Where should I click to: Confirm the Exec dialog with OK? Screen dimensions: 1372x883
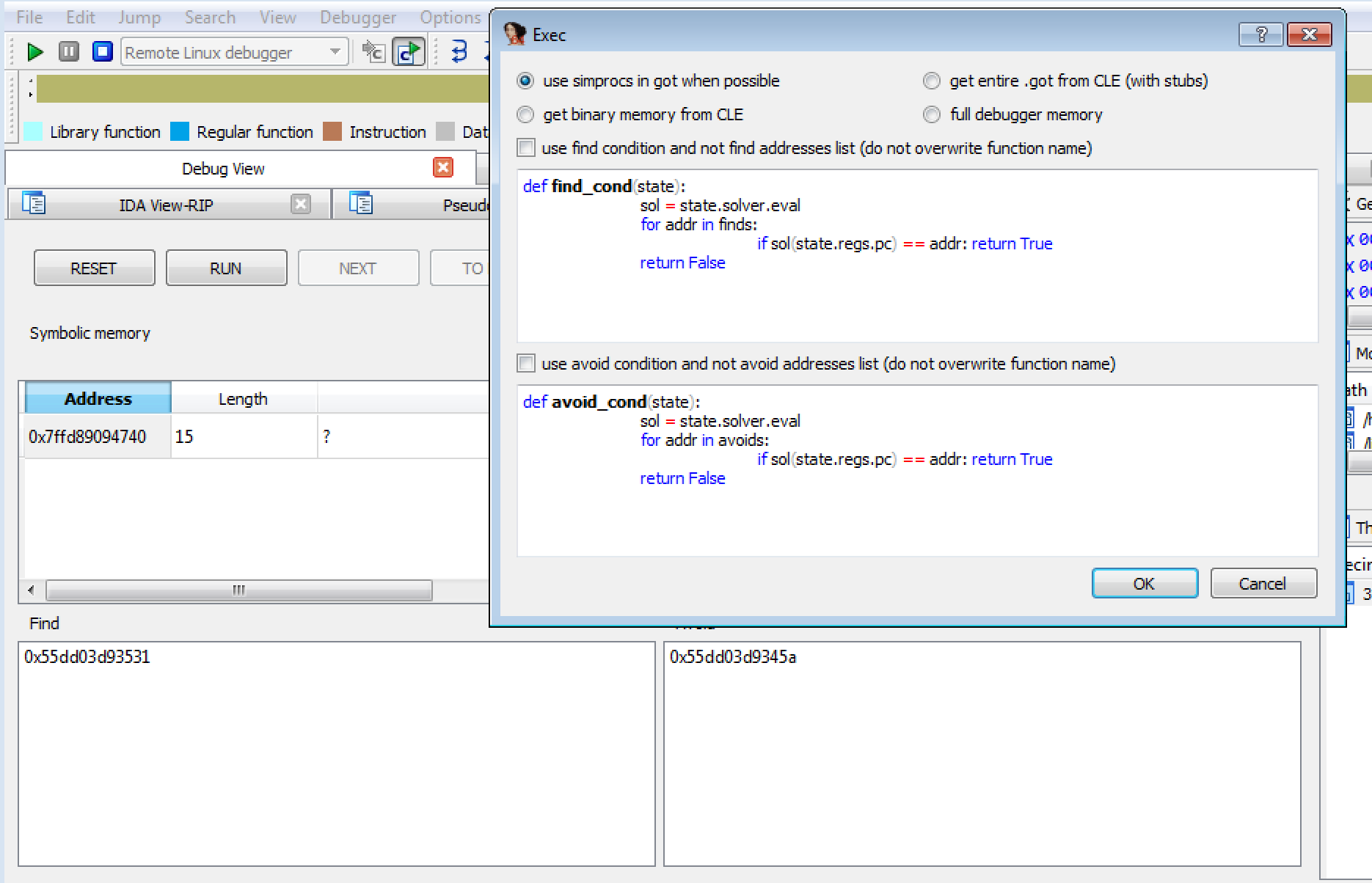[1145, 584]
